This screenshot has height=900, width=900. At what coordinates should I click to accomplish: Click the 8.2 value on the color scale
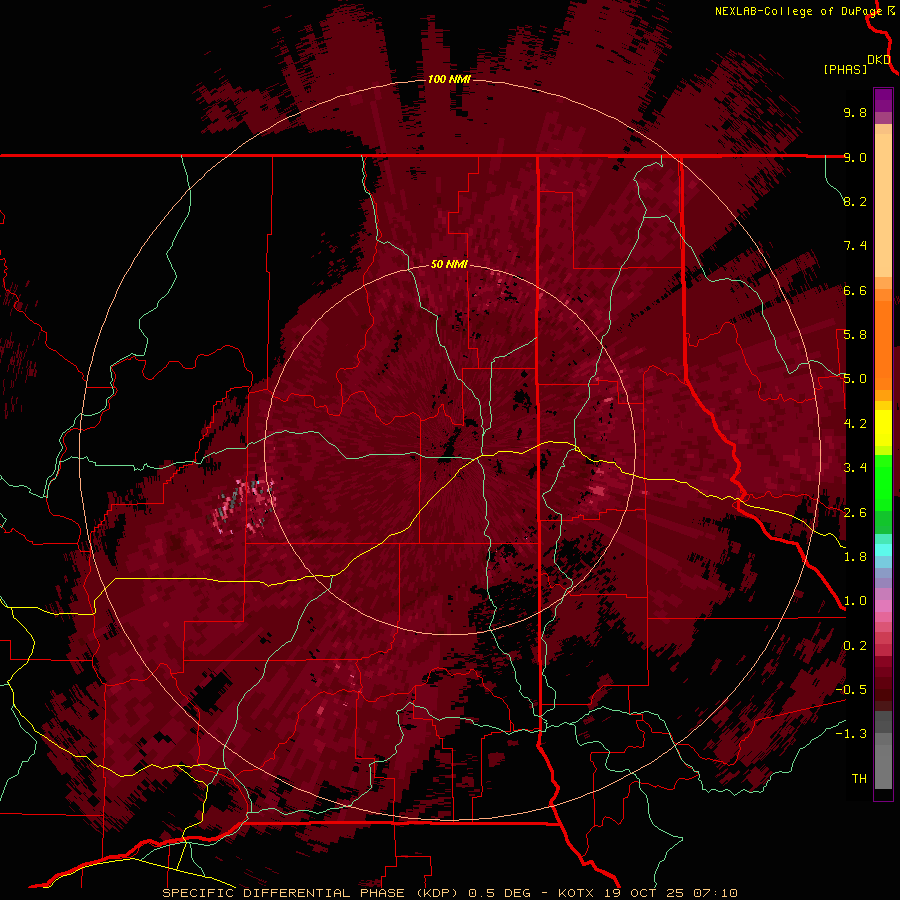coord(855,201)
